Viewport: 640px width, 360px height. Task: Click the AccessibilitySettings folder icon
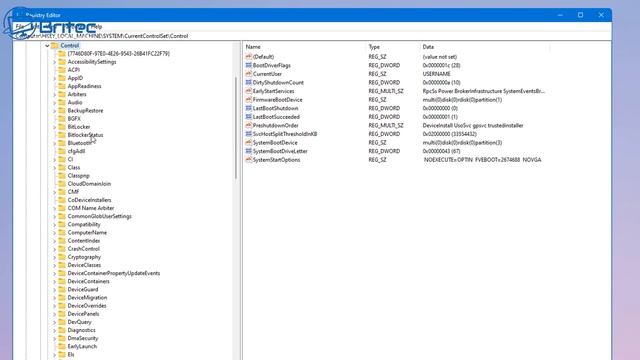click(x=62, y=62)
